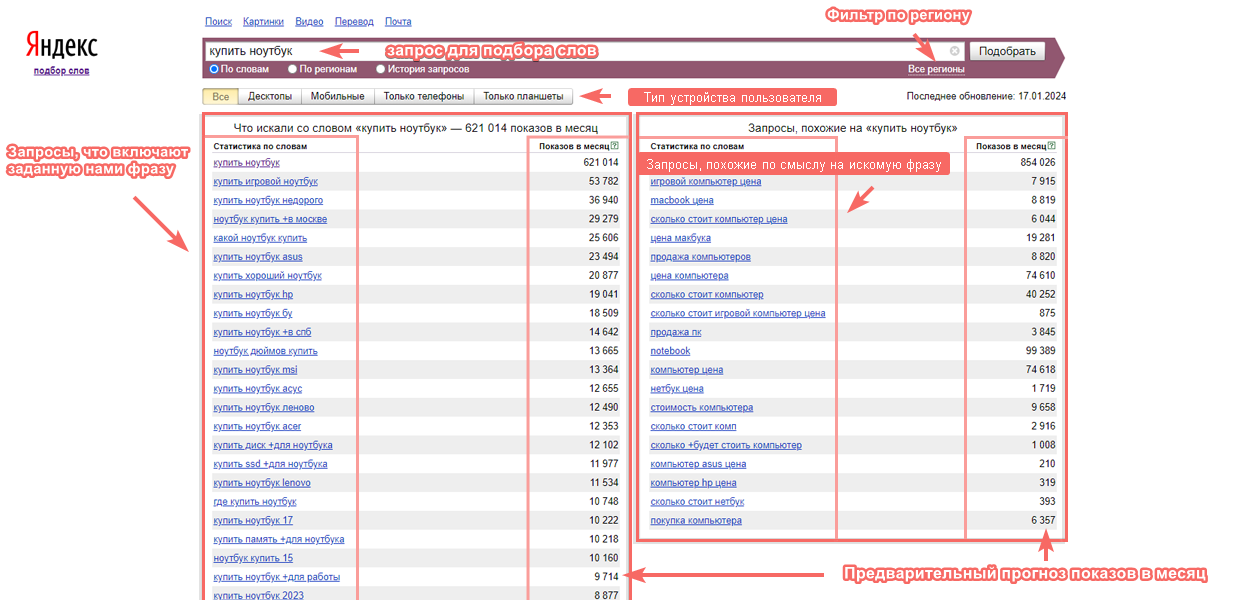1240x600 pixels.
Task: Open the "где купить ноутбук" link
Action: (253, 502)
